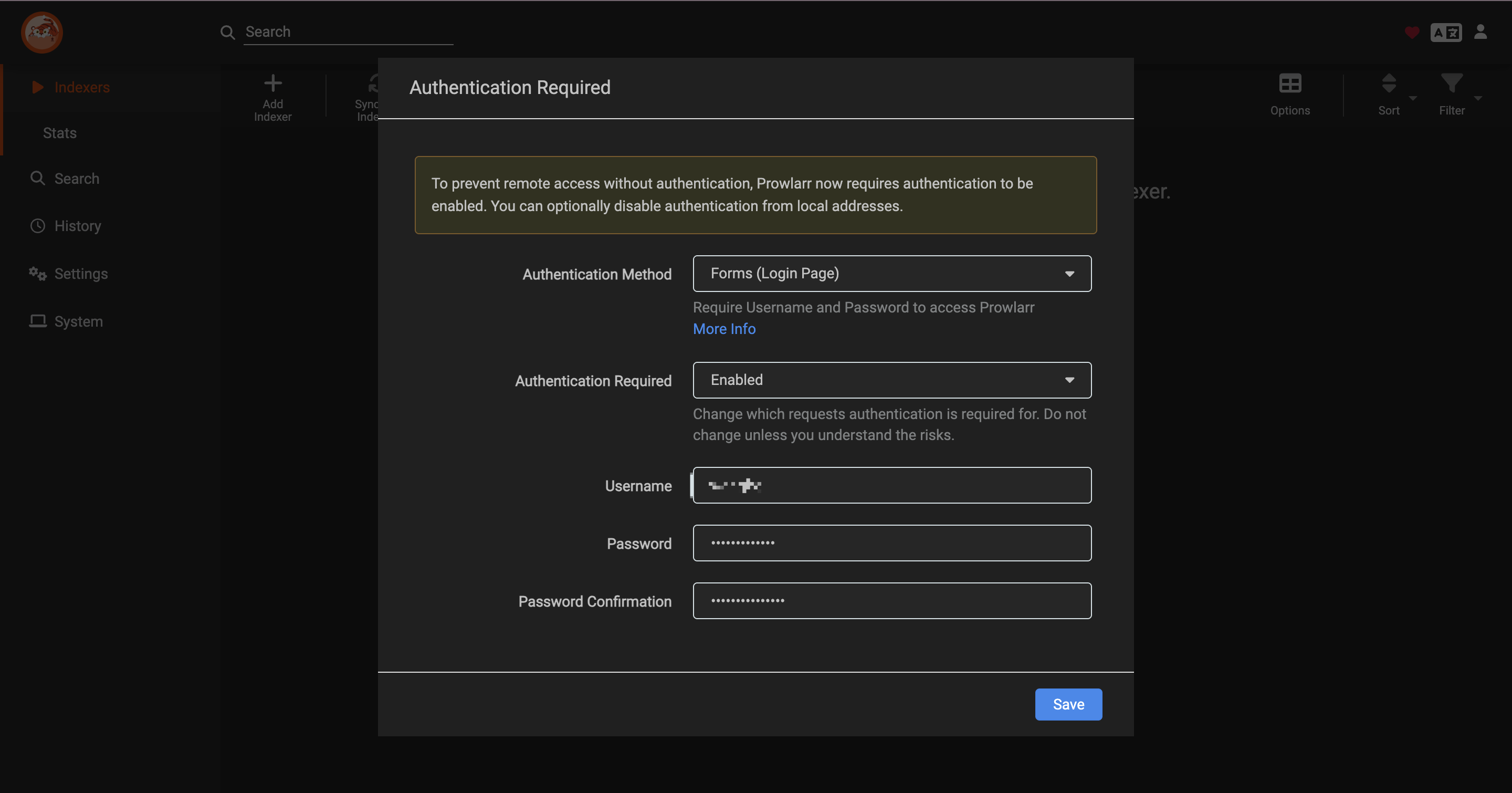Click the red heart donate icon
The height and width of the screenshot is (793, 1512).
1412,32
